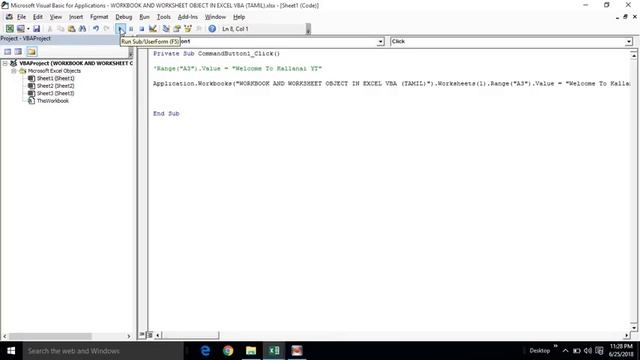
Task: Click the commented green Range line
Action: point(238,69)
